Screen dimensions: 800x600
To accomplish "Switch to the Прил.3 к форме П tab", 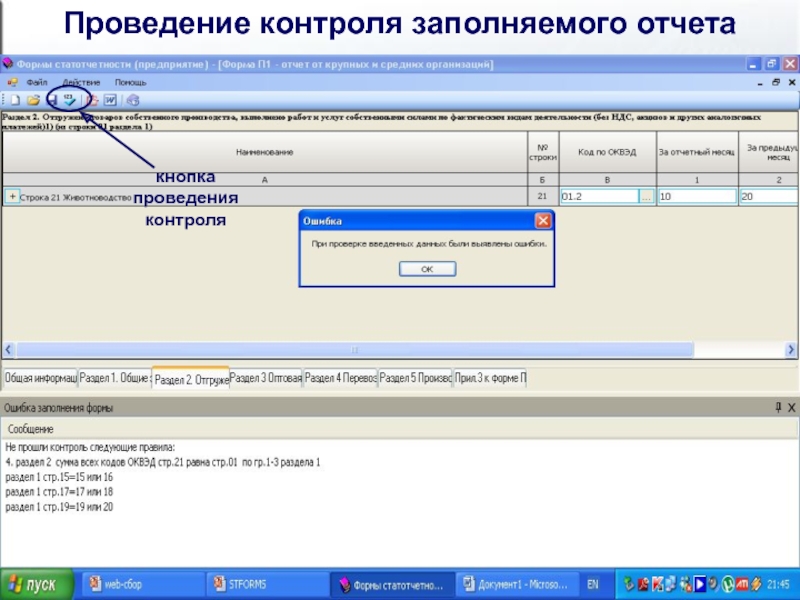I will (490, 378).
